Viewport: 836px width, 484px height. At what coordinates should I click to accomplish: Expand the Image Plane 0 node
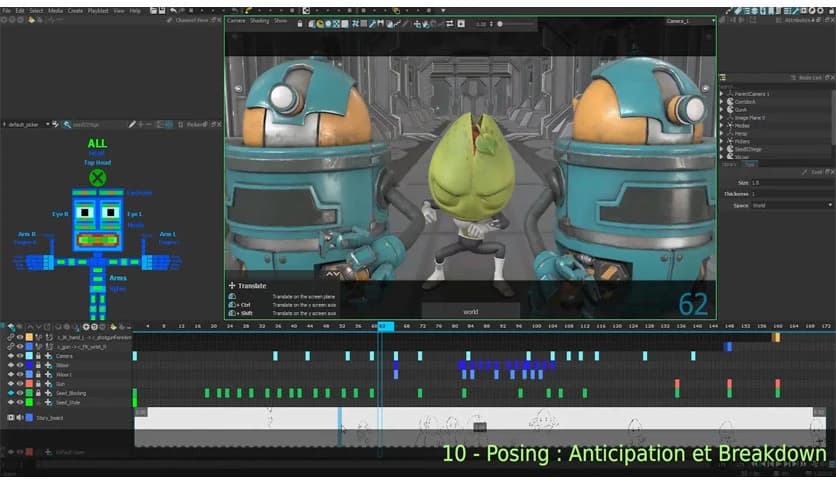(x=721, y=118)
